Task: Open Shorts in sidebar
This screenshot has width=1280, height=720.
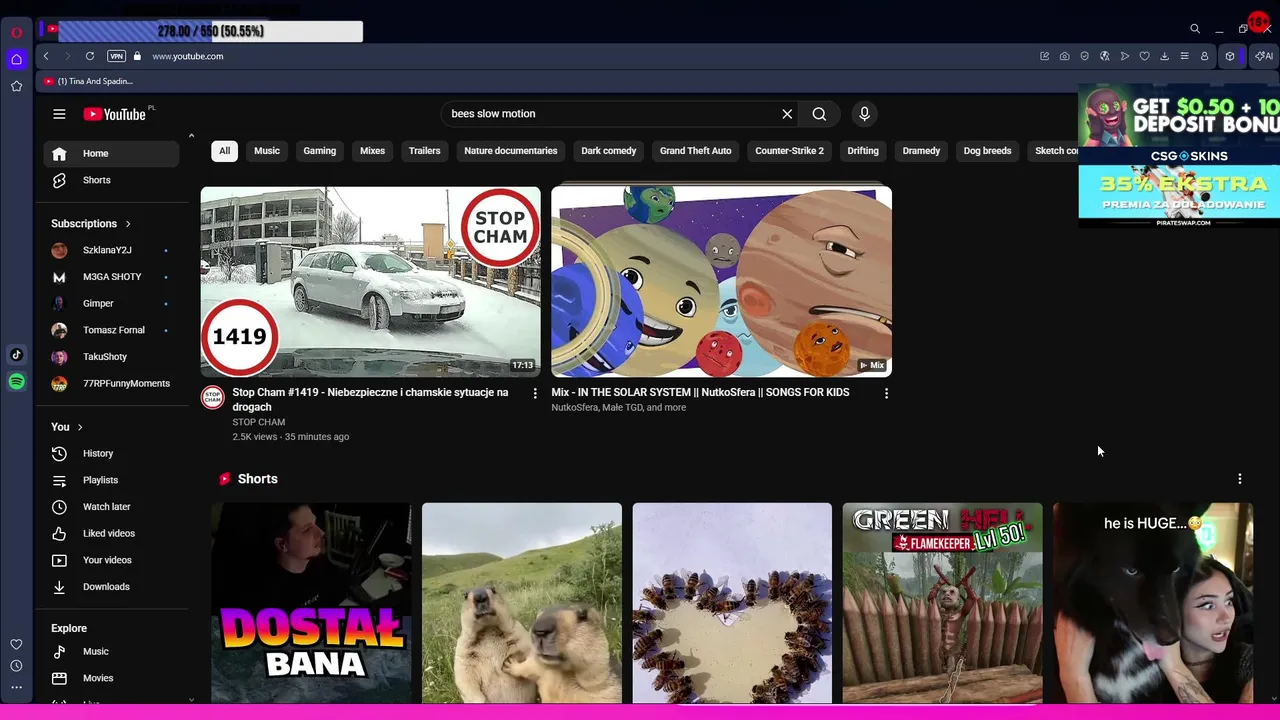Action: pyautogui.click(x=111, y=180)
